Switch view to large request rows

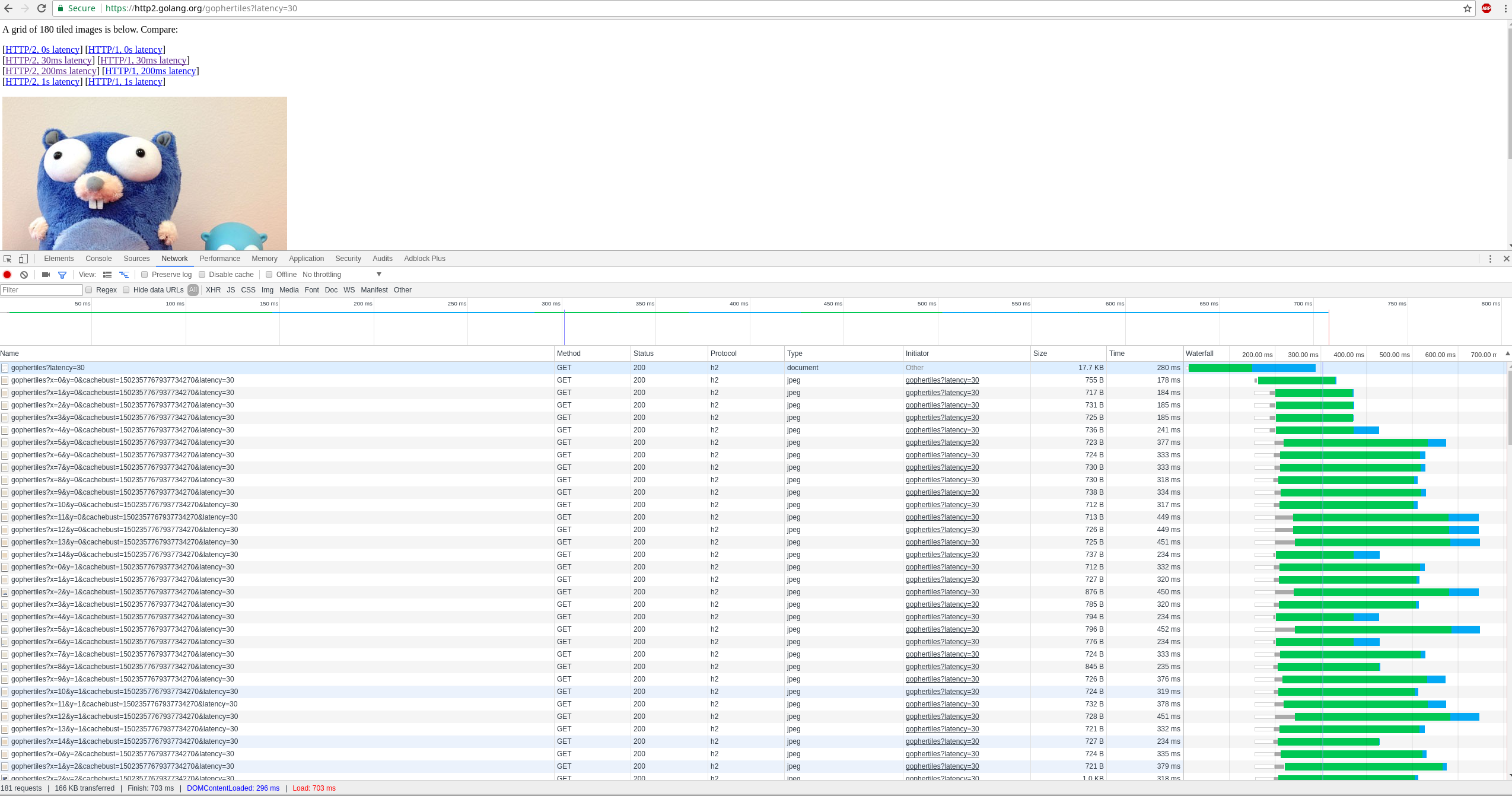[107, 275]
